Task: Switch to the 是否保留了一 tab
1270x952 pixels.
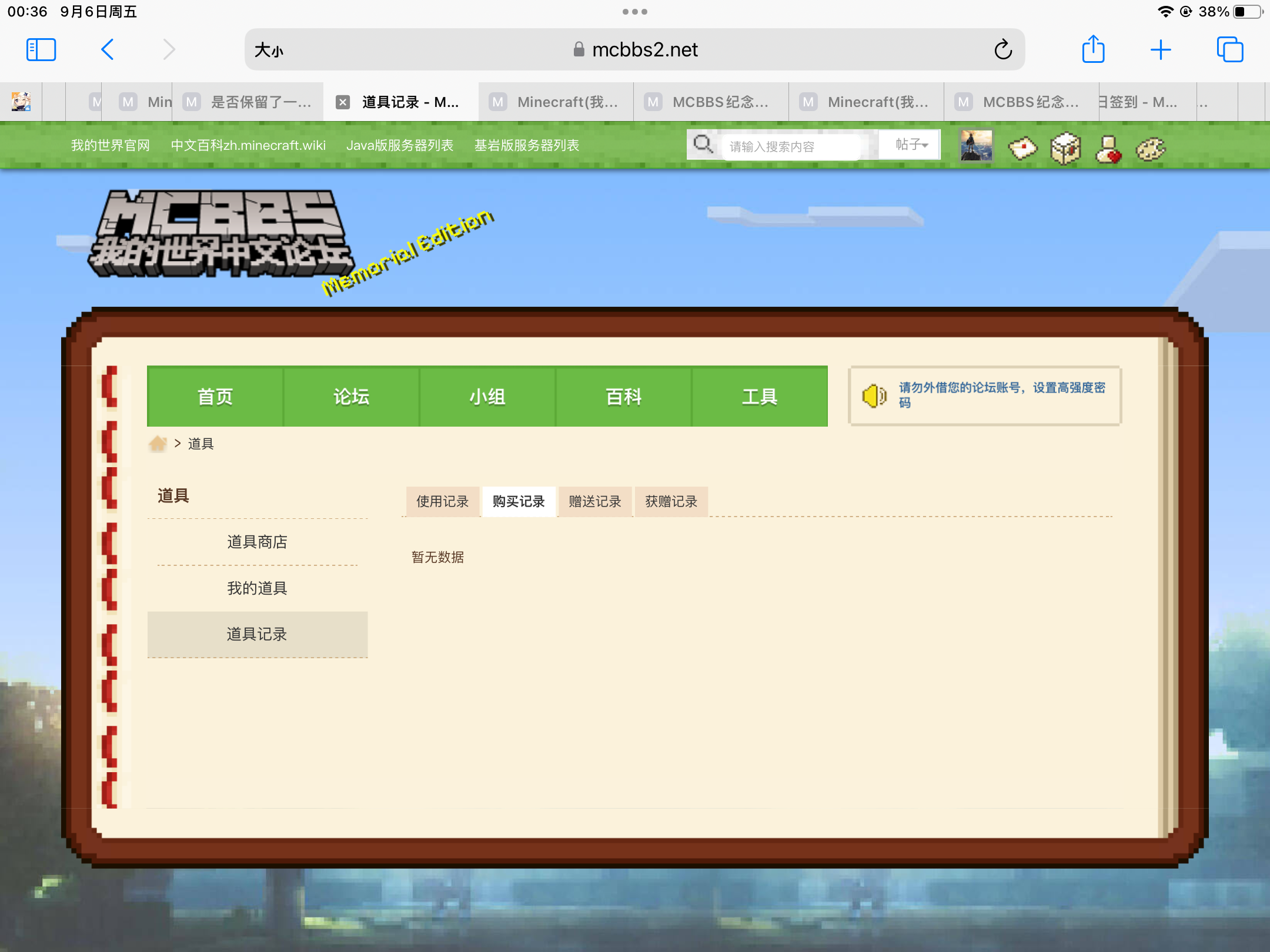Action: (x=248, y=102)
